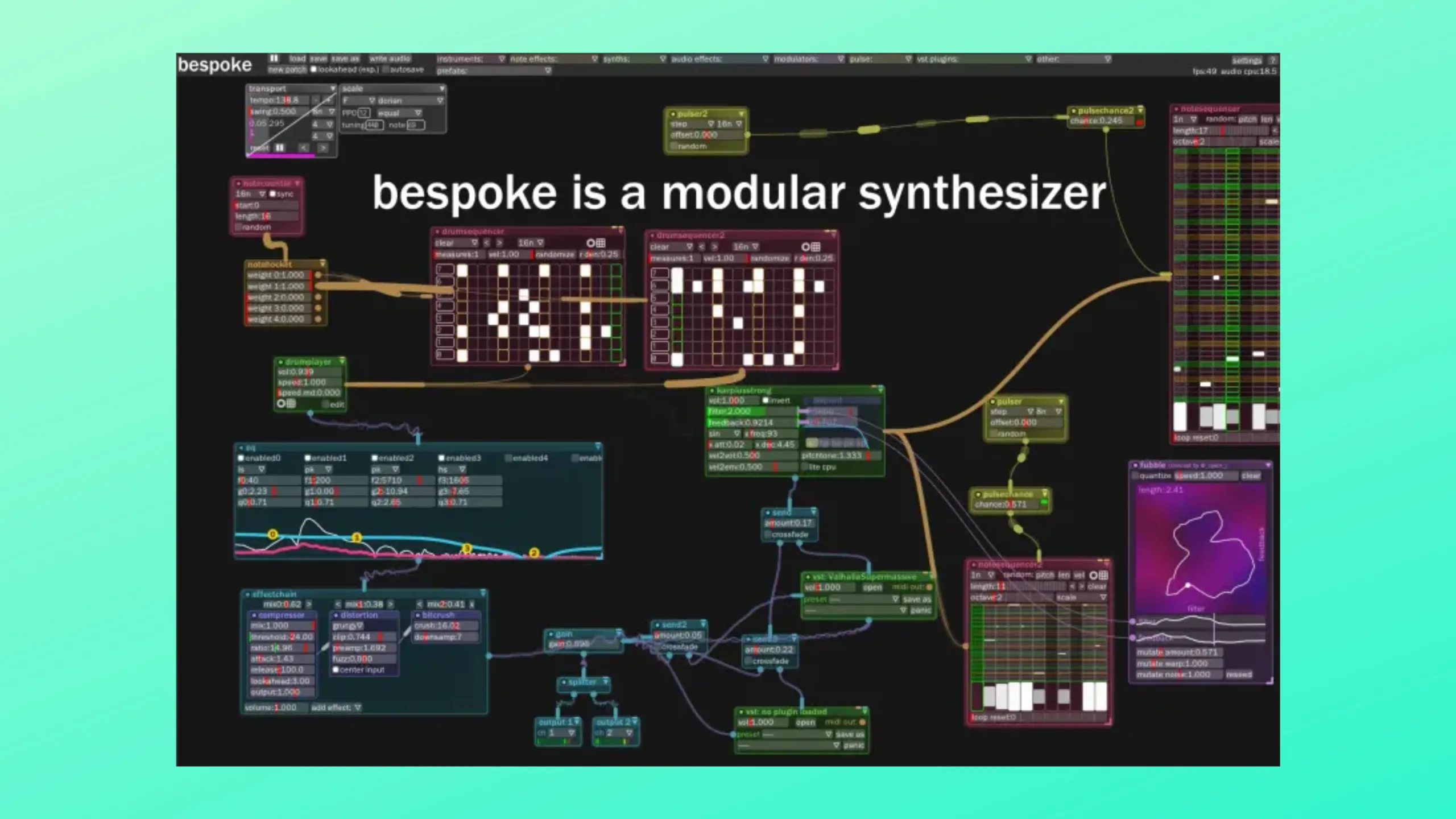This screenshot has width=1456, height=819.
Task: Select EQ band node 0 on the graph
Action: pyautogui.click(x=272, y=534)
